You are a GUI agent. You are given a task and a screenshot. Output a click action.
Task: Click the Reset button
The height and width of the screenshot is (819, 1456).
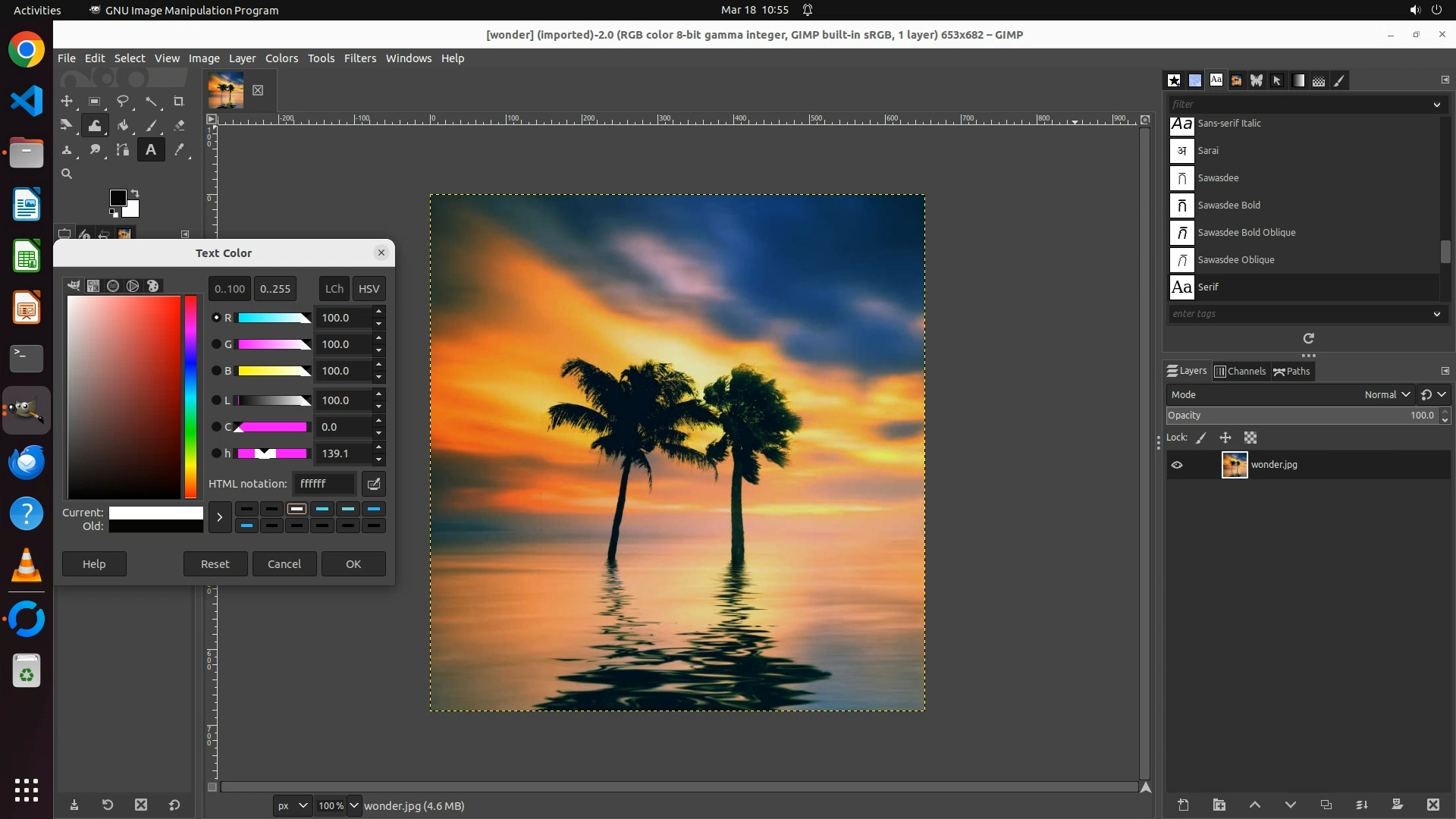pos(215,563)
